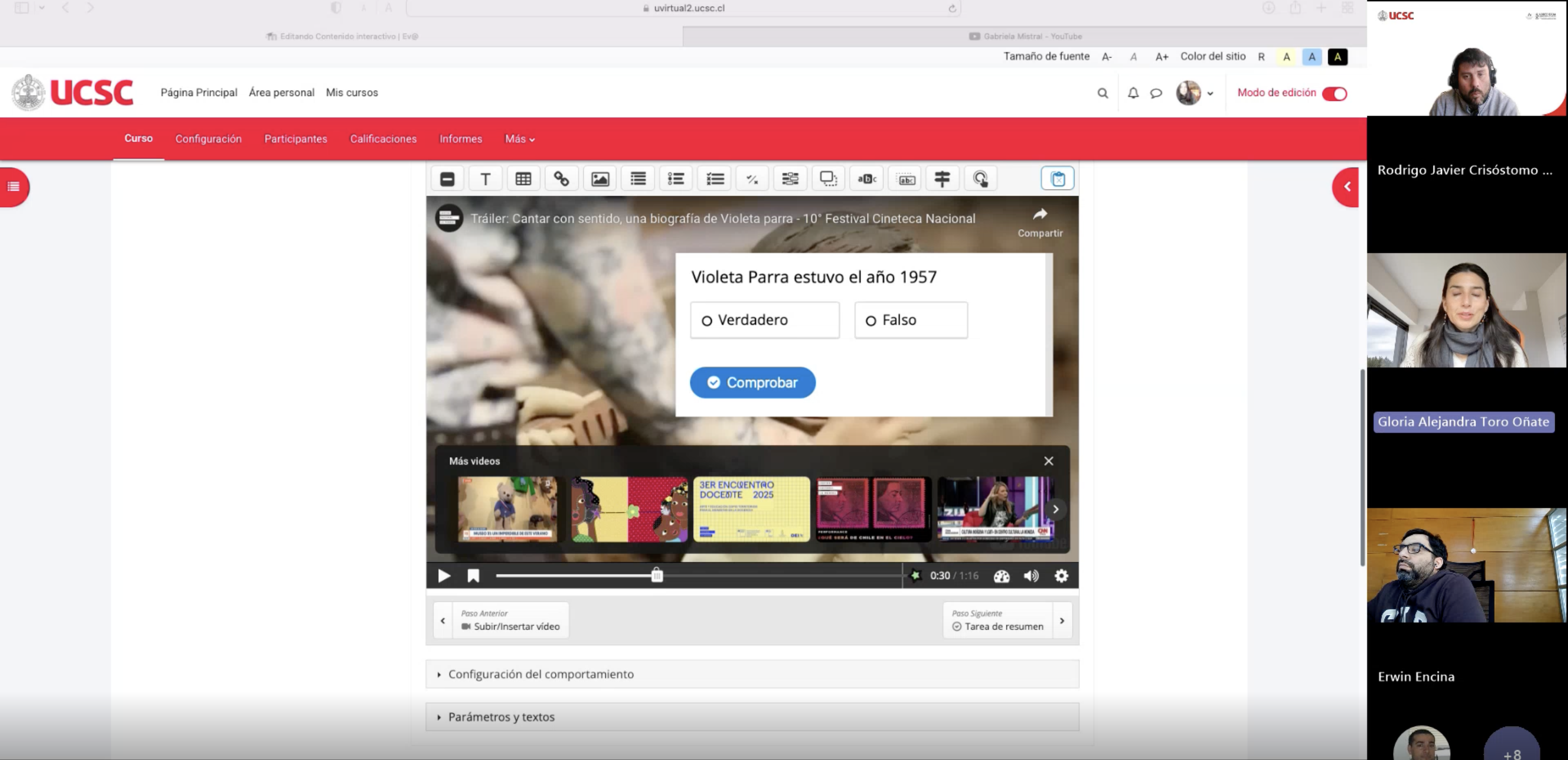Open the site search icon
1568x760 pixels.
coord(1102,93)
